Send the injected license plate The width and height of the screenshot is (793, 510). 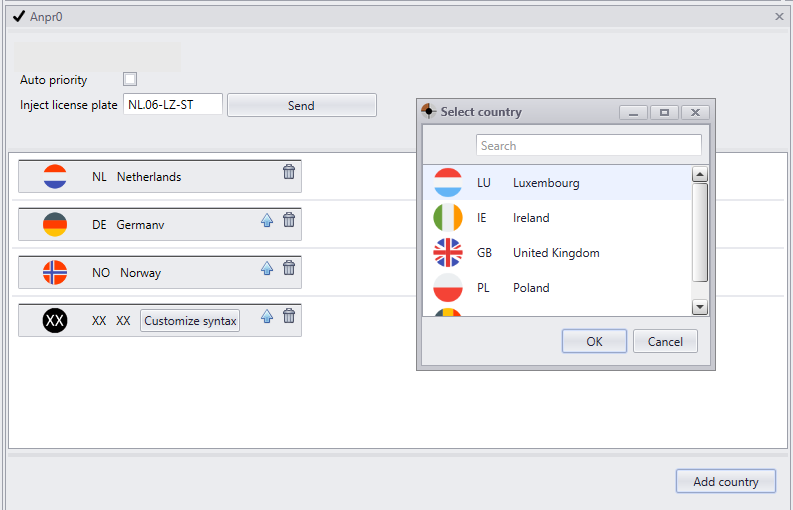point(302,105)
